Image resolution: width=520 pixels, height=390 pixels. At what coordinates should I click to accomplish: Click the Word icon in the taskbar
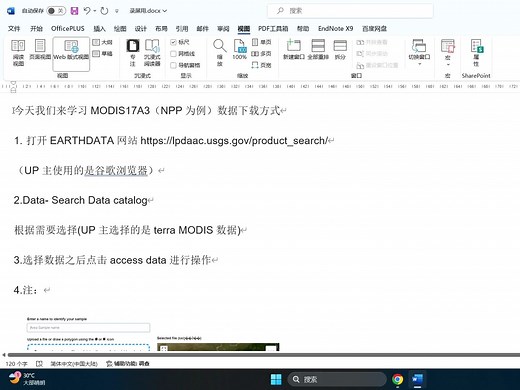click(x=417, y=379)
